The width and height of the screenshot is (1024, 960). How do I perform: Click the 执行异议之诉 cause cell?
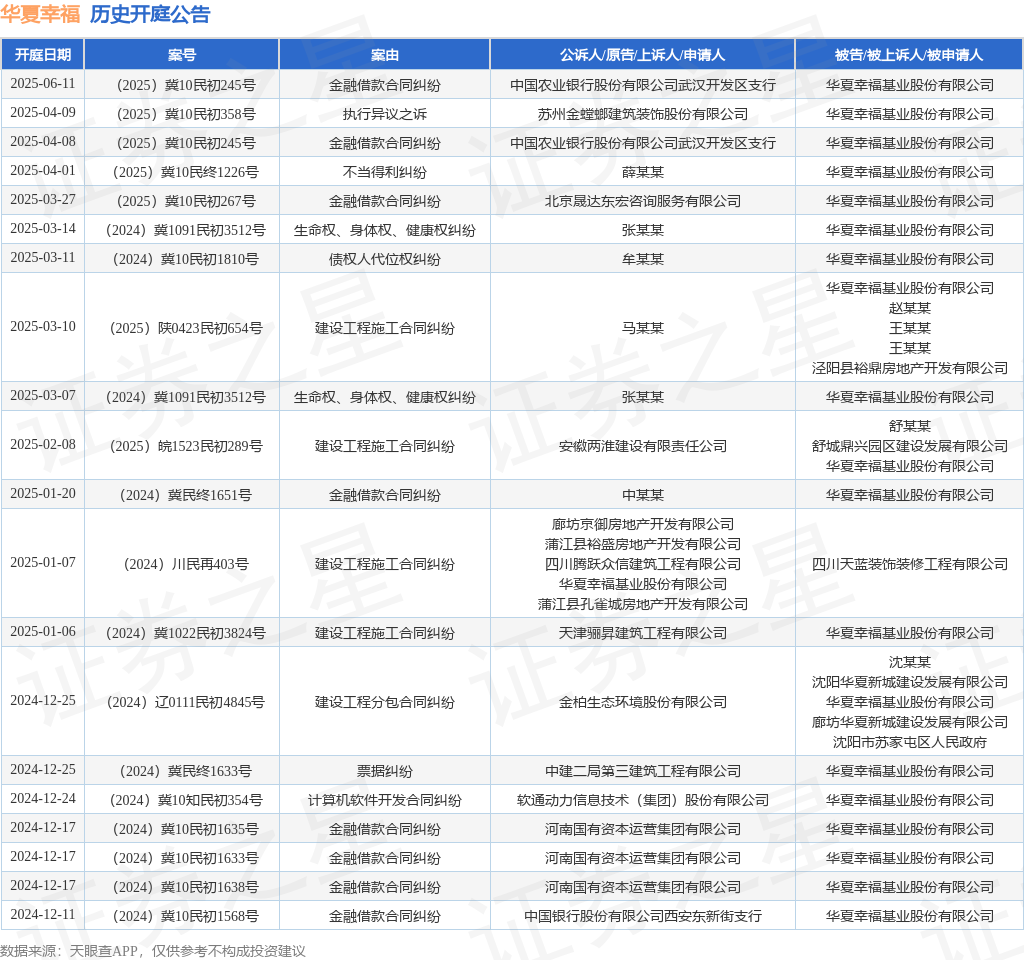(x=385, y=114)
